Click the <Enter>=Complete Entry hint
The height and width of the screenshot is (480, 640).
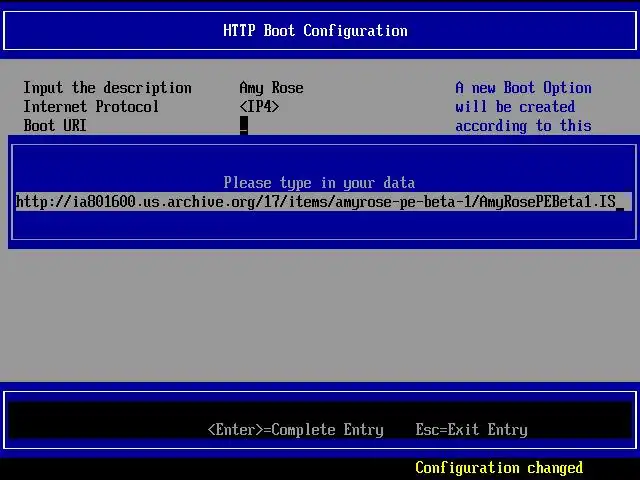pos(296,430)
